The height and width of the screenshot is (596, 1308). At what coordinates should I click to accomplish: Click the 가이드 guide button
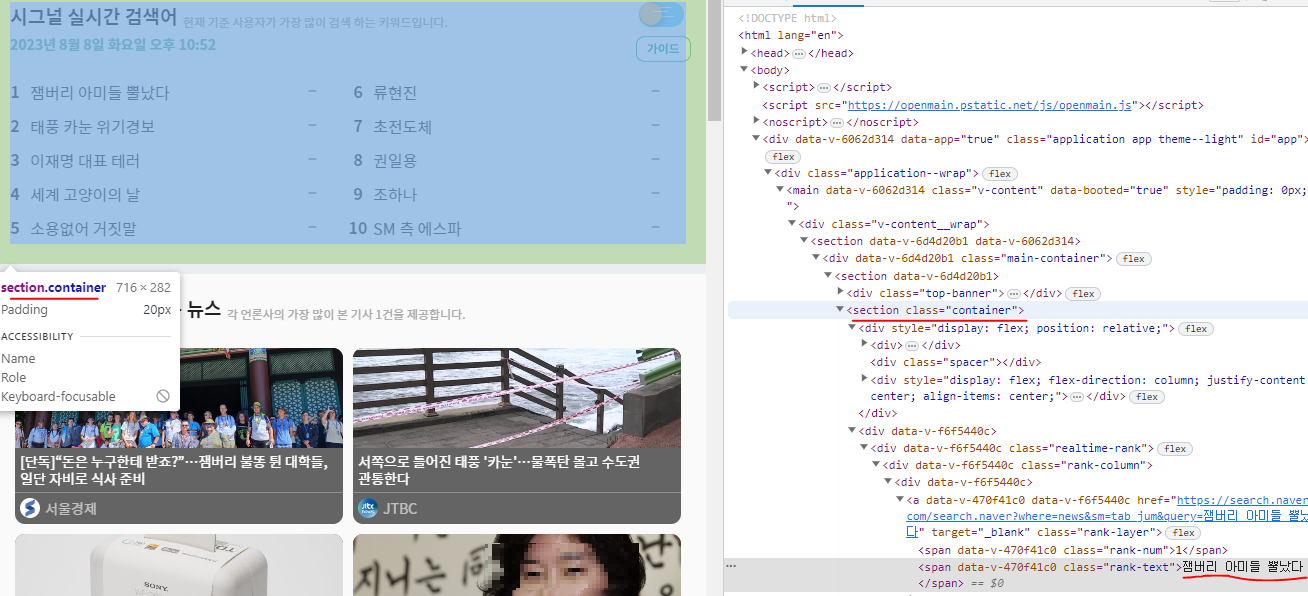point(663,49)
